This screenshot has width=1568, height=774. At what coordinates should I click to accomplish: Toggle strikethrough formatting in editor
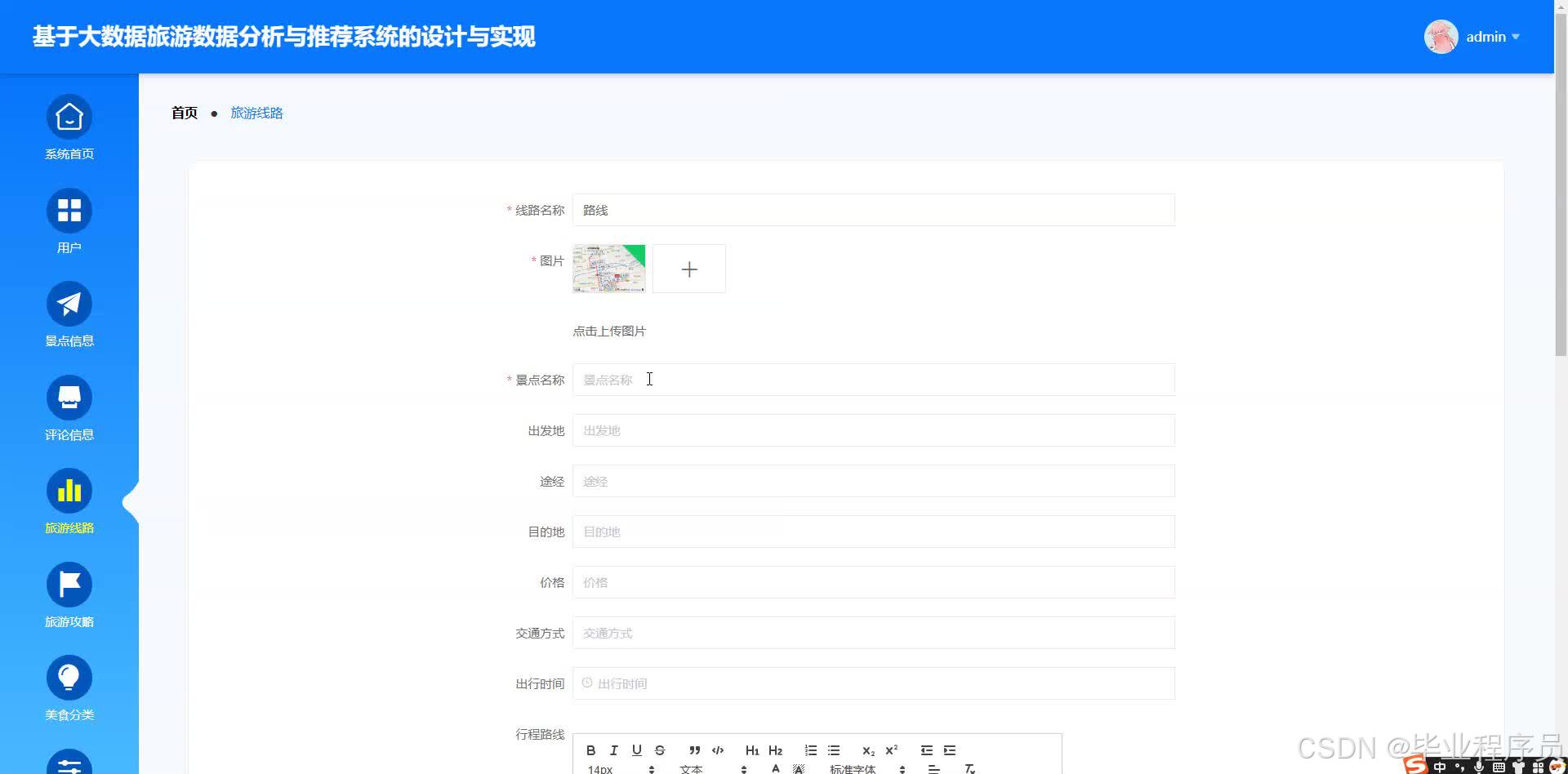coord(660,750)
